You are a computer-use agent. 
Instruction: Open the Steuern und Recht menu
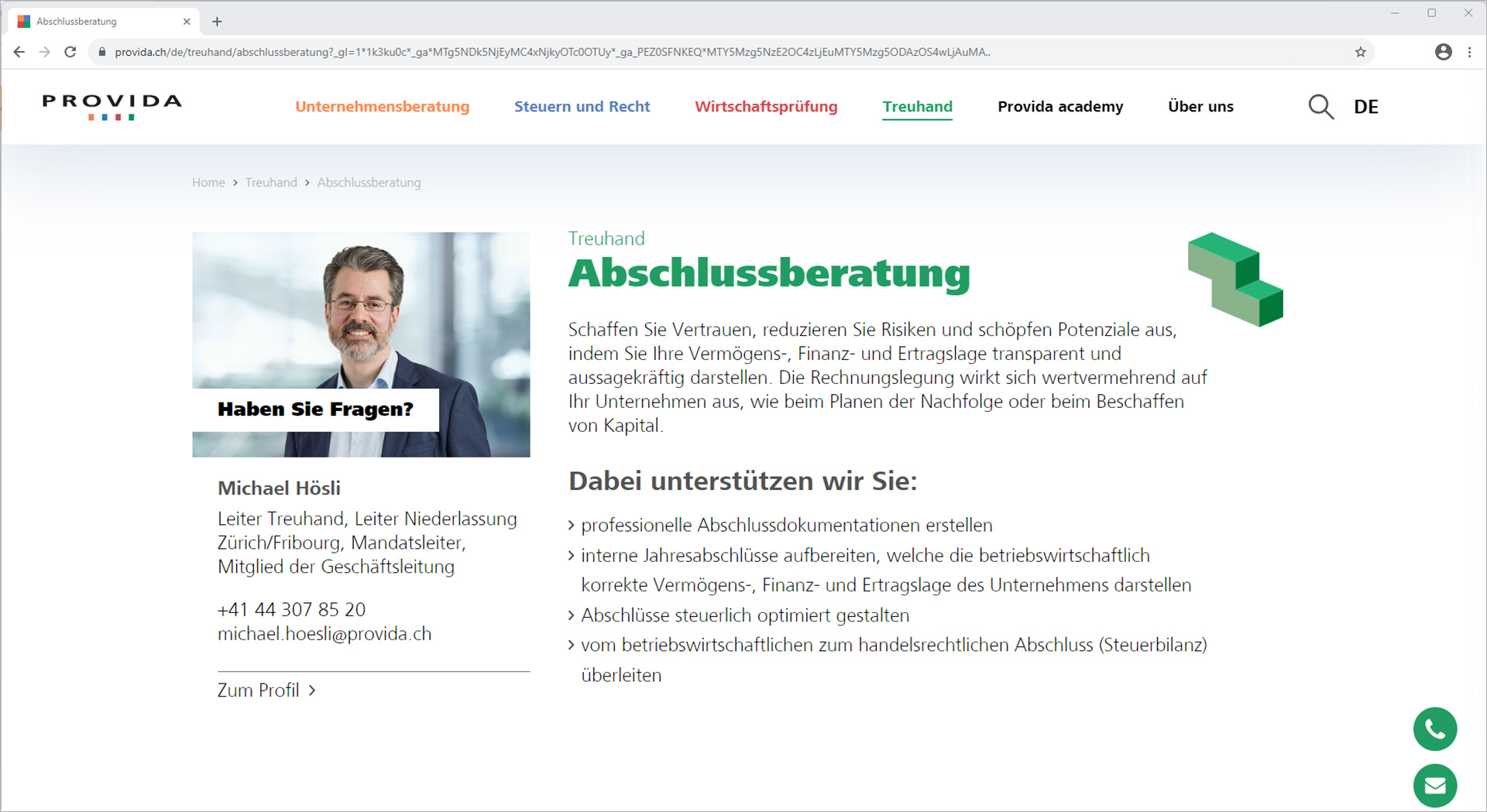click(x=582, y=107)
